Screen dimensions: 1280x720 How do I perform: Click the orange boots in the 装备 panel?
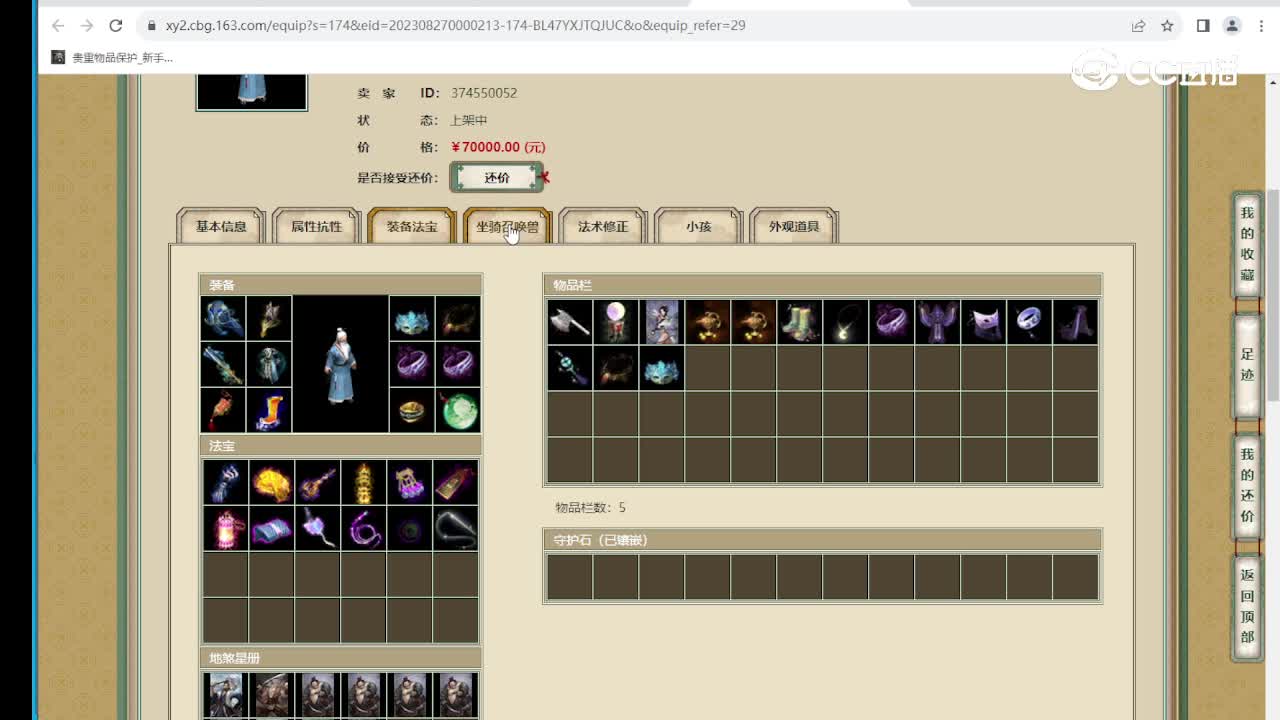pos(269,410)
